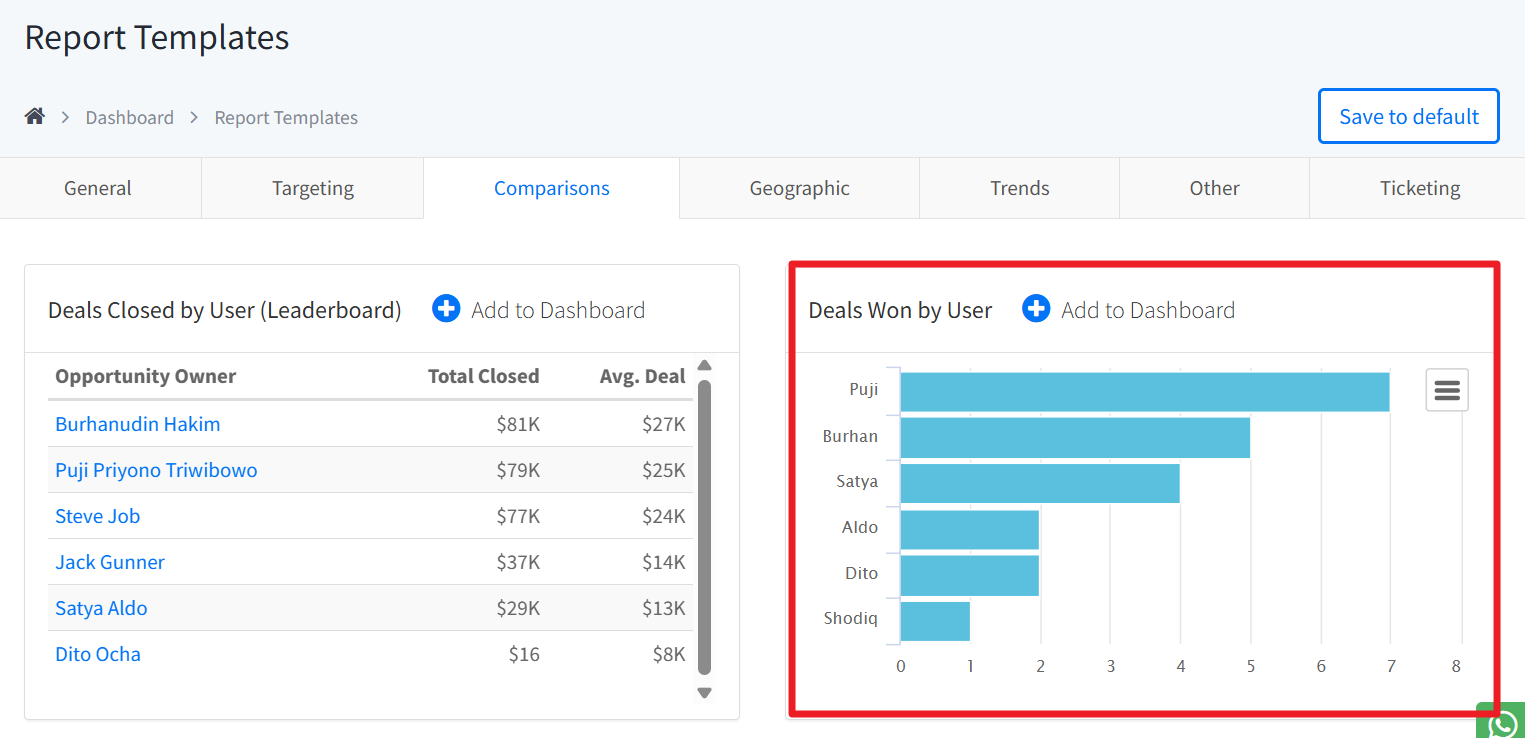Go to the Trends tab

(1019, 188)
